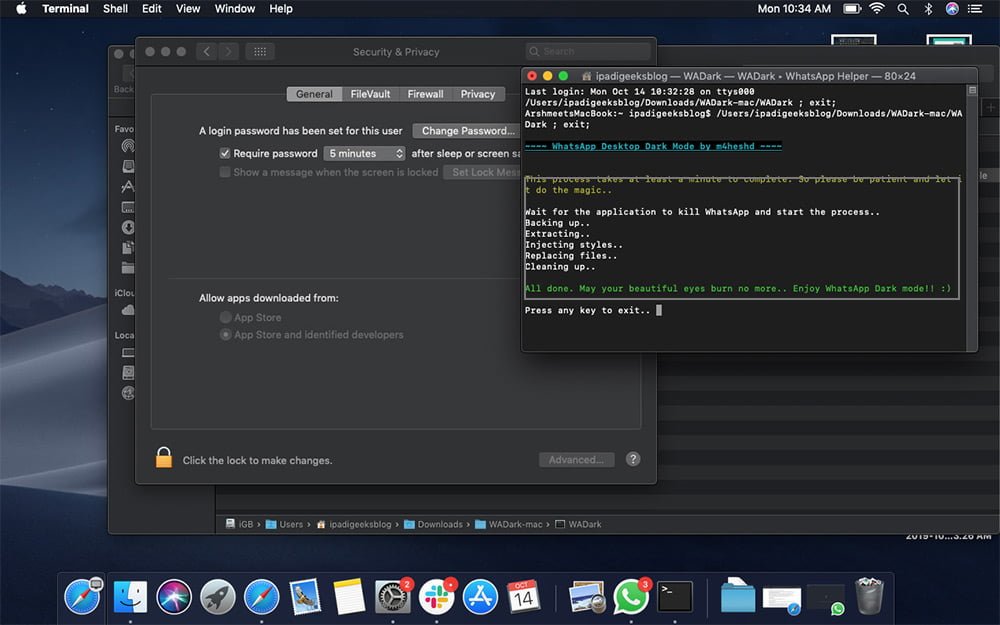Screen dimensions: 1000x625
Task: Click Users in the Finder path bar
Action: click(284, 524)
